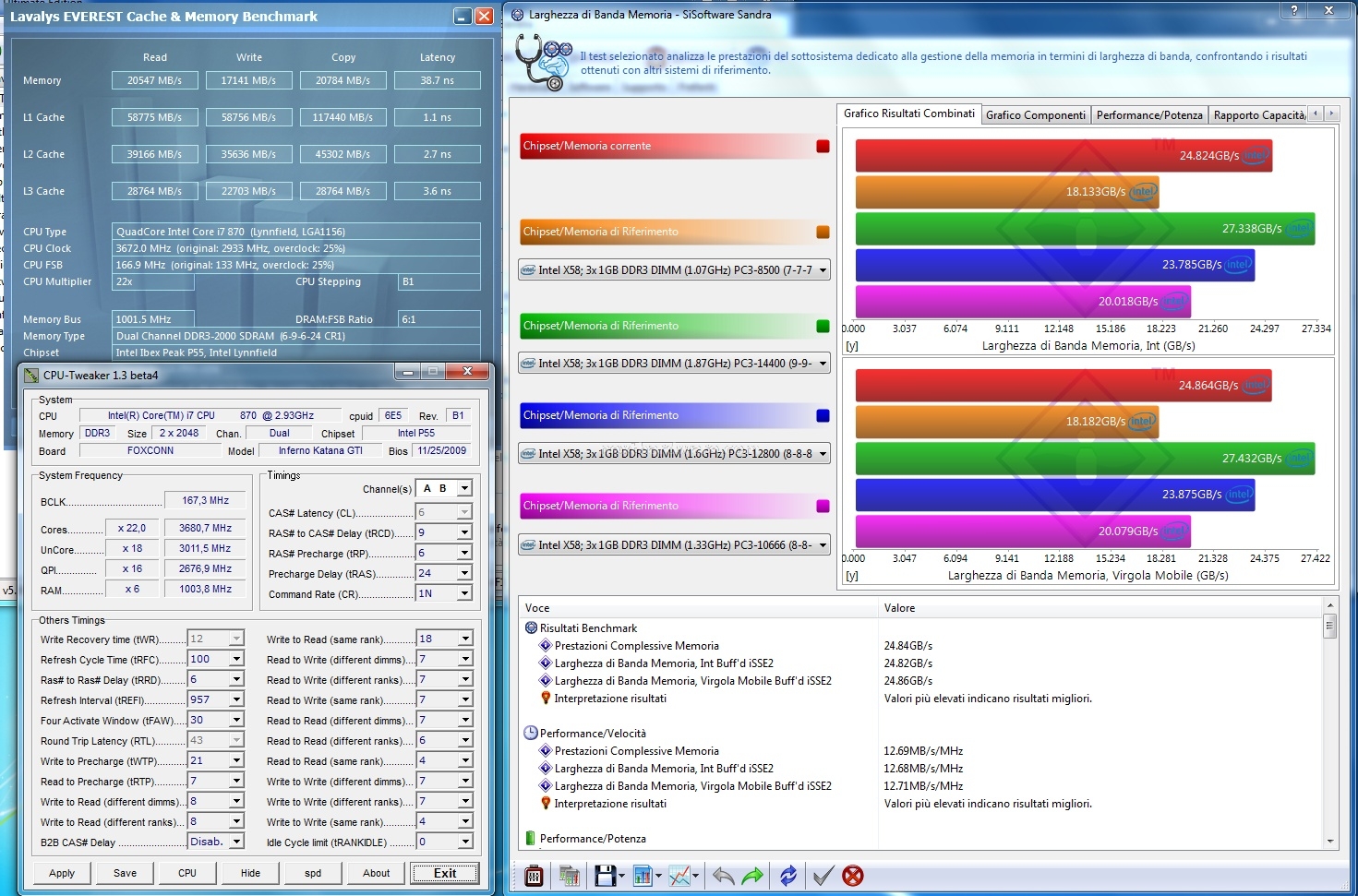1358x896 pixels.
Task: Switch to Grafico Risultati Combinati tab
Action: (x=908, y=113)
